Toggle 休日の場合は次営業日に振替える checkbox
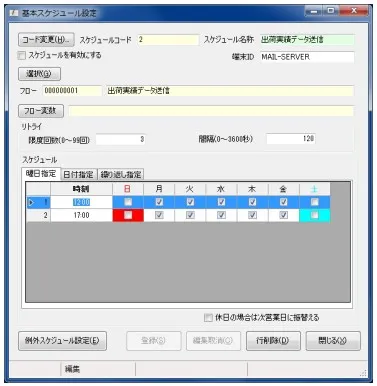 (x=208, y=317)
